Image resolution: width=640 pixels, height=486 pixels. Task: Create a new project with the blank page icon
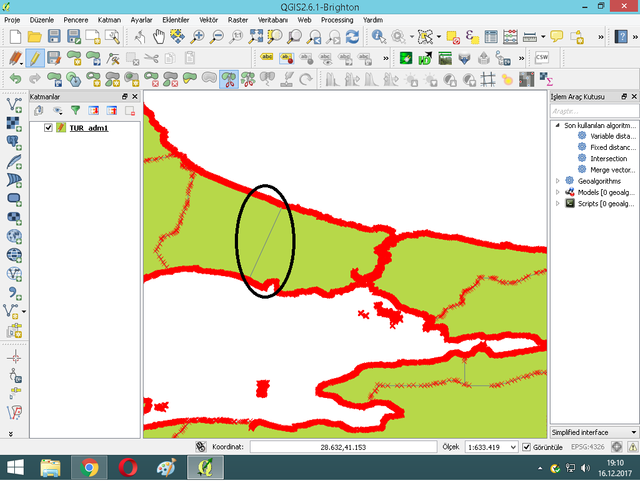click(x=15, y=37)
